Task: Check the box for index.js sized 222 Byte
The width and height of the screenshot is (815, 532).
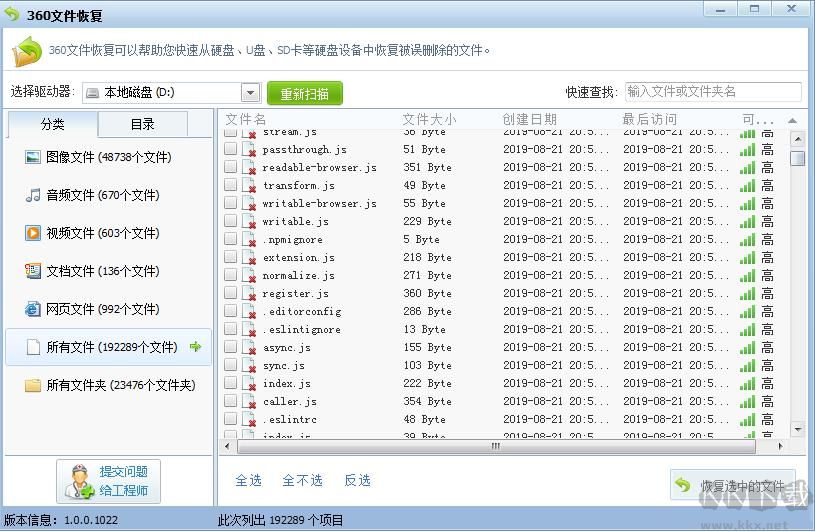Action: pyautogui.click(x=230, y=383)
